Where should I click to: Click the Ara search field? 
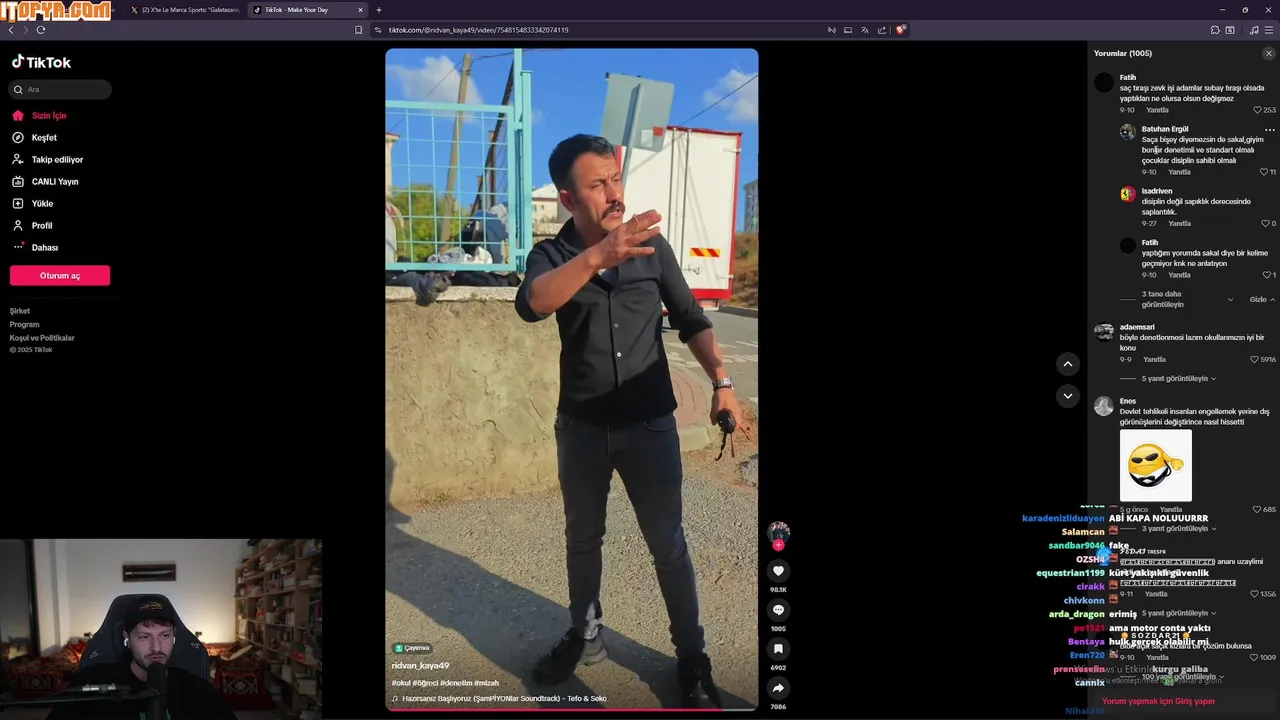pyautogui.click(x=60, y=89)
